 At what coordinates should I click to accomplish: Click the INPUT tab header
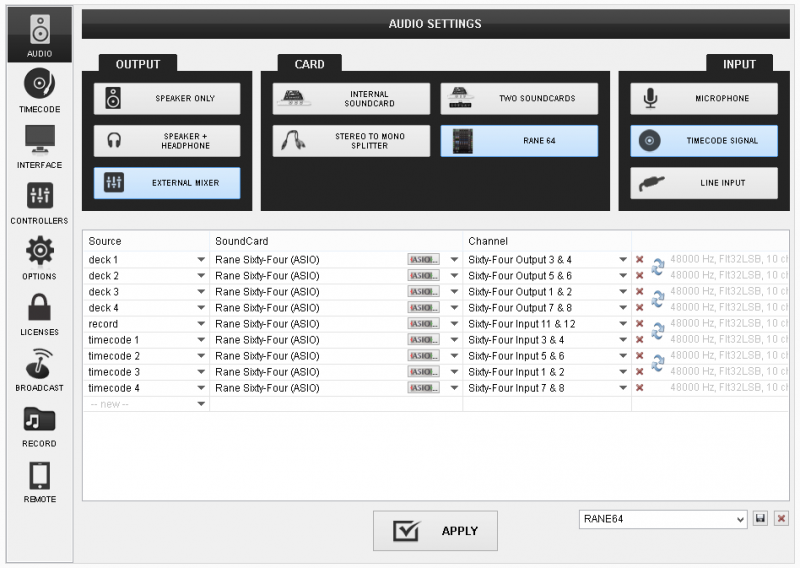pyautogui.click(x=739, y=64)
